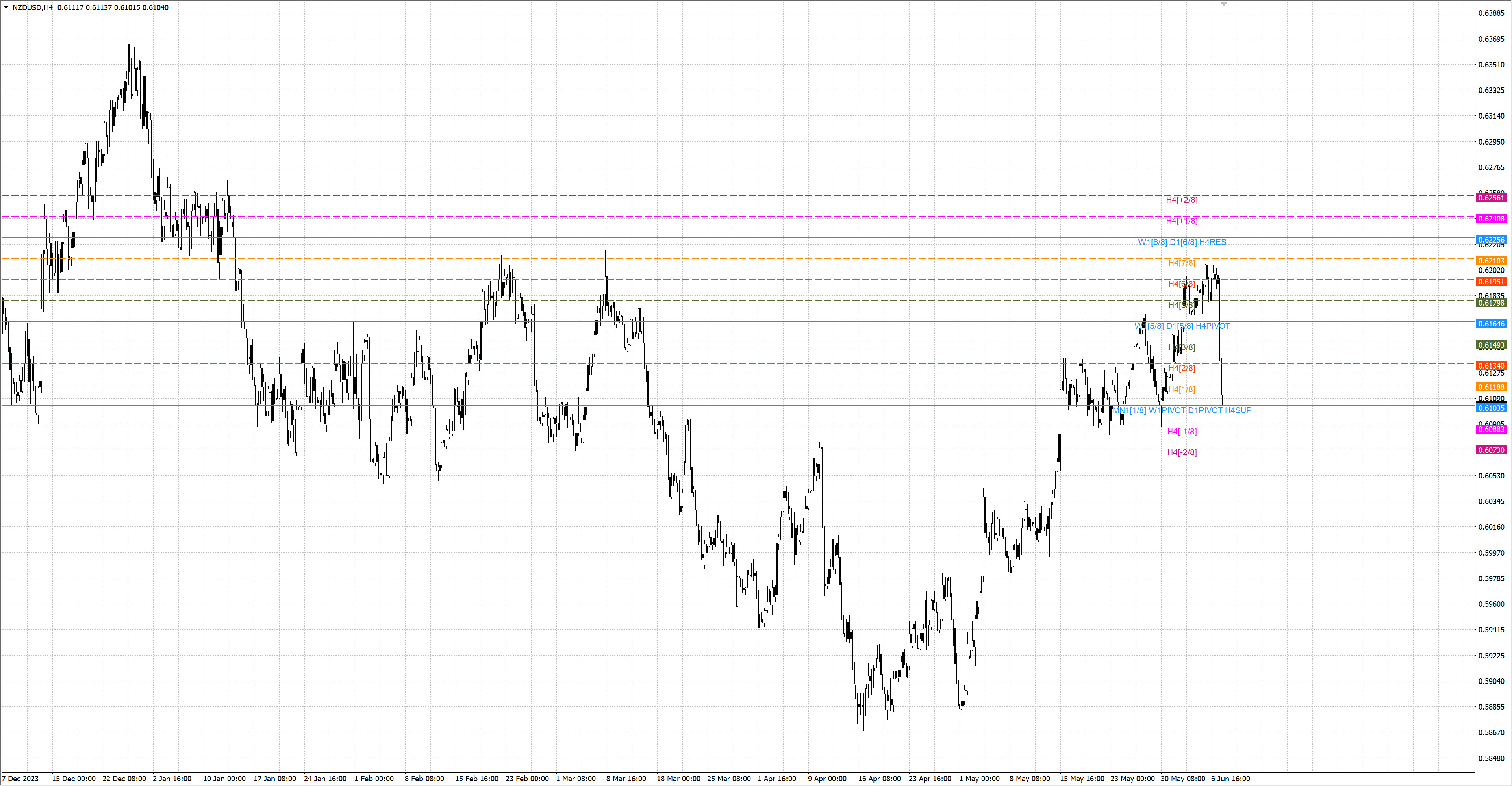Click the 0.62561 price tag
The width and height of the screenshot is (1512, 786).
(x=1491, y=198)
